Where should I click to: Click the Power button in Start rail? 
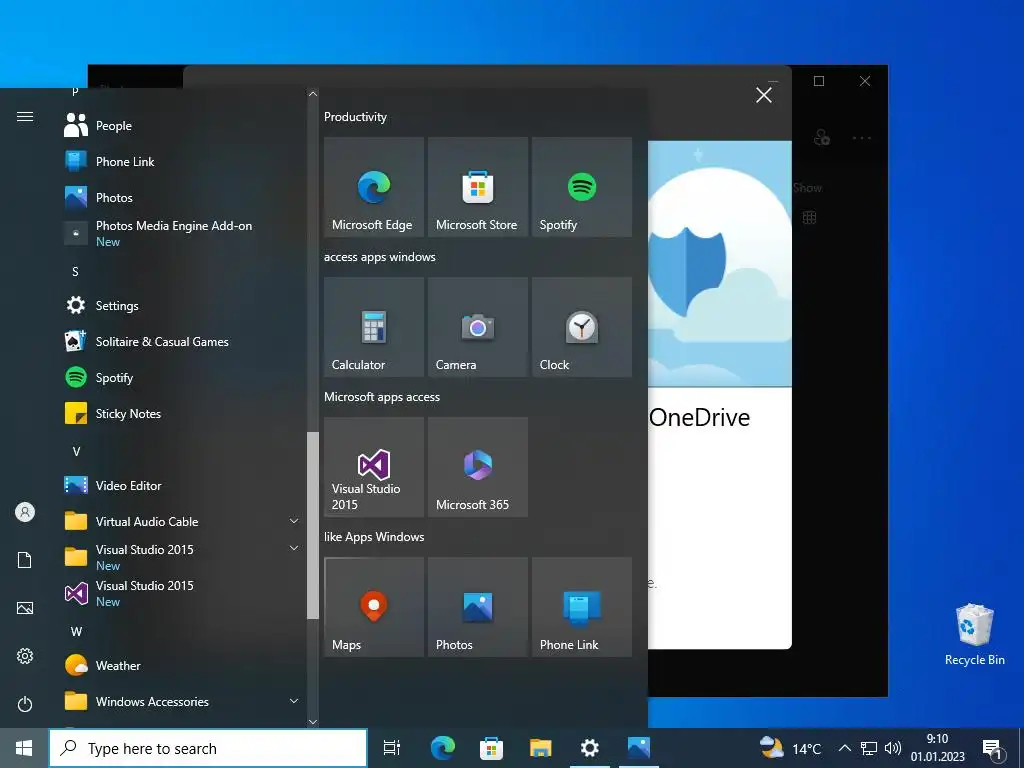pos(25,704)
